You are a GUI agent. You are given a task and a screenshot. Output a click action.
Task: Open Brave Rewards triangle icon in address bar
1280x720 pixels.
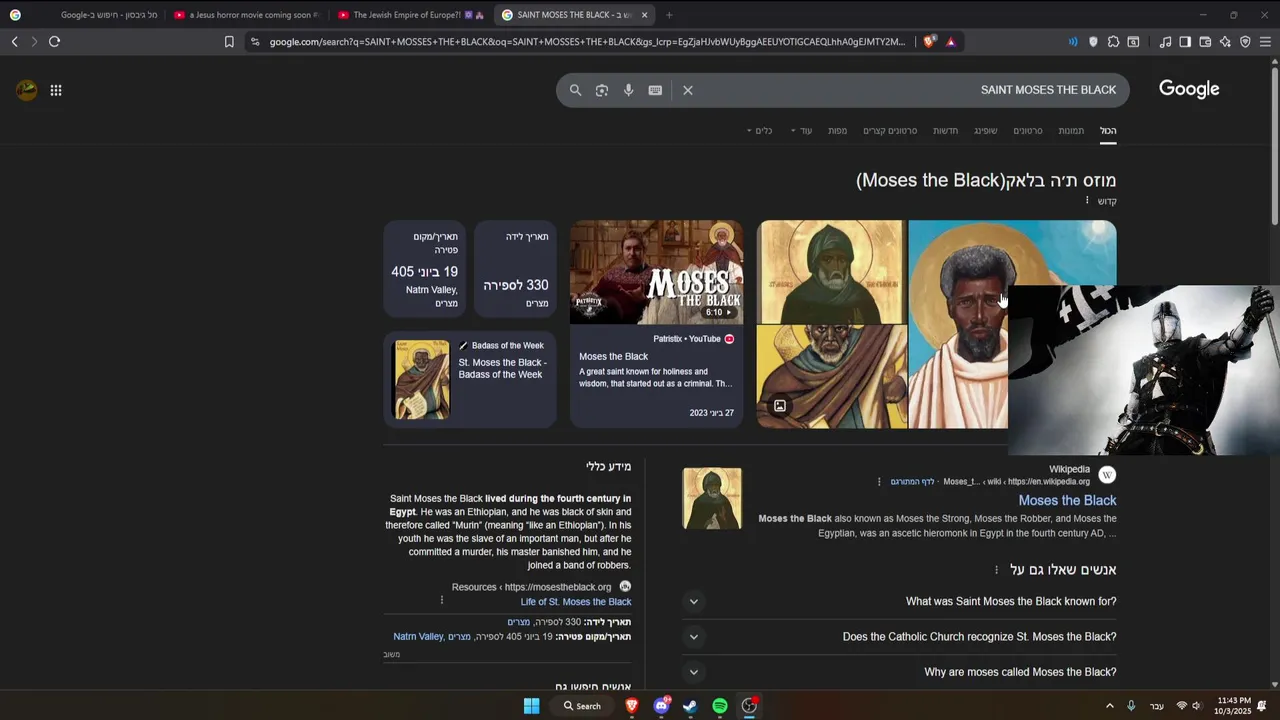[950, 42]
